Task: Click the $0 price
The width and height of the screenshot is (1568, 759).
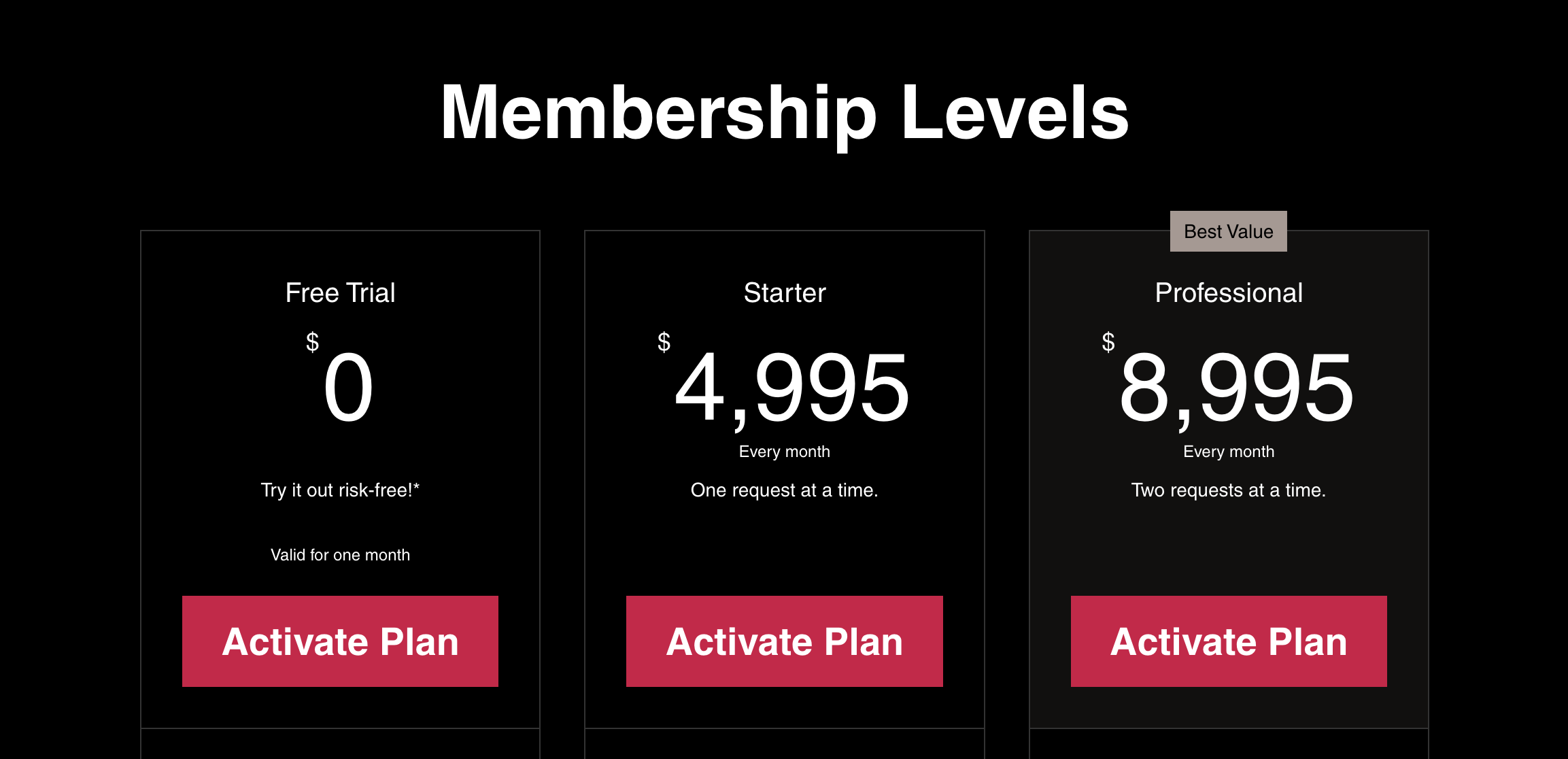Action: 348,388
